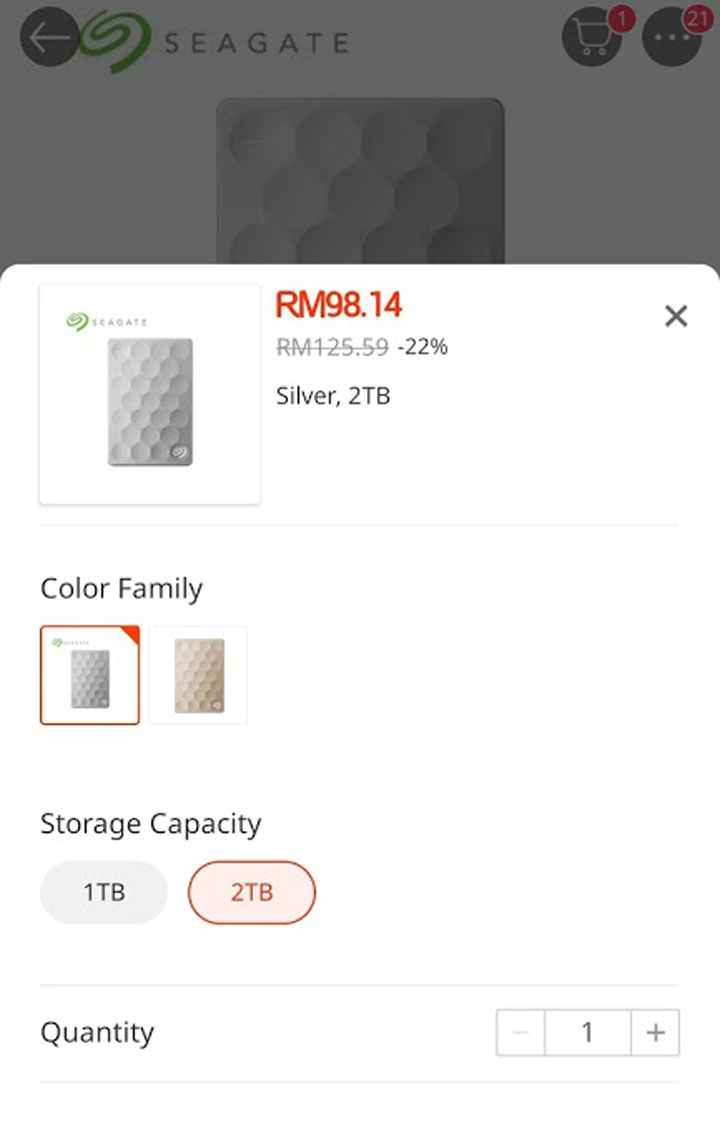Viewport: 720px width, 1139px height.
Task: Tap the discounted price RM98.14
Action: pos(339,305)
